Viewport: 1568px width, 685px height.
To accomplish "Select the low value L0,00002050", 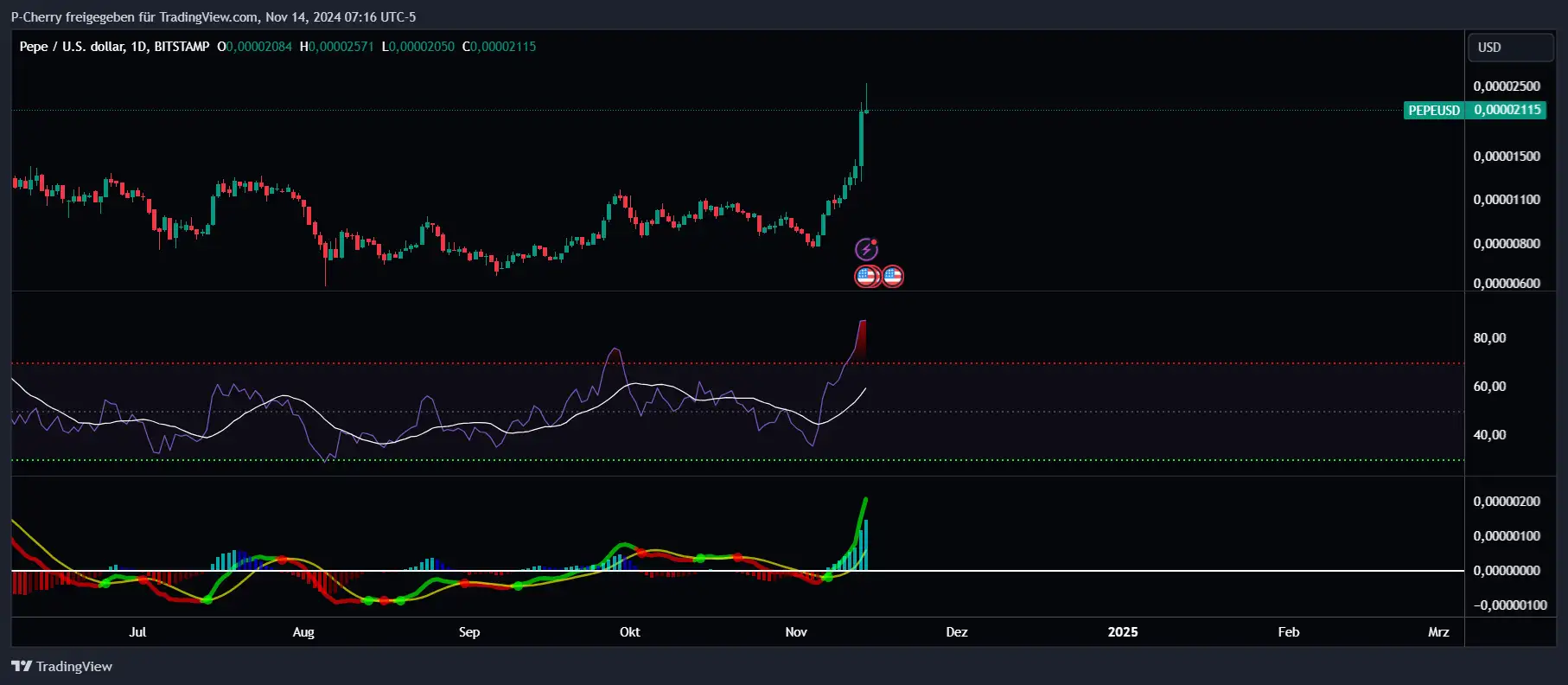I will pyautogui.click(x=417, y=47).
